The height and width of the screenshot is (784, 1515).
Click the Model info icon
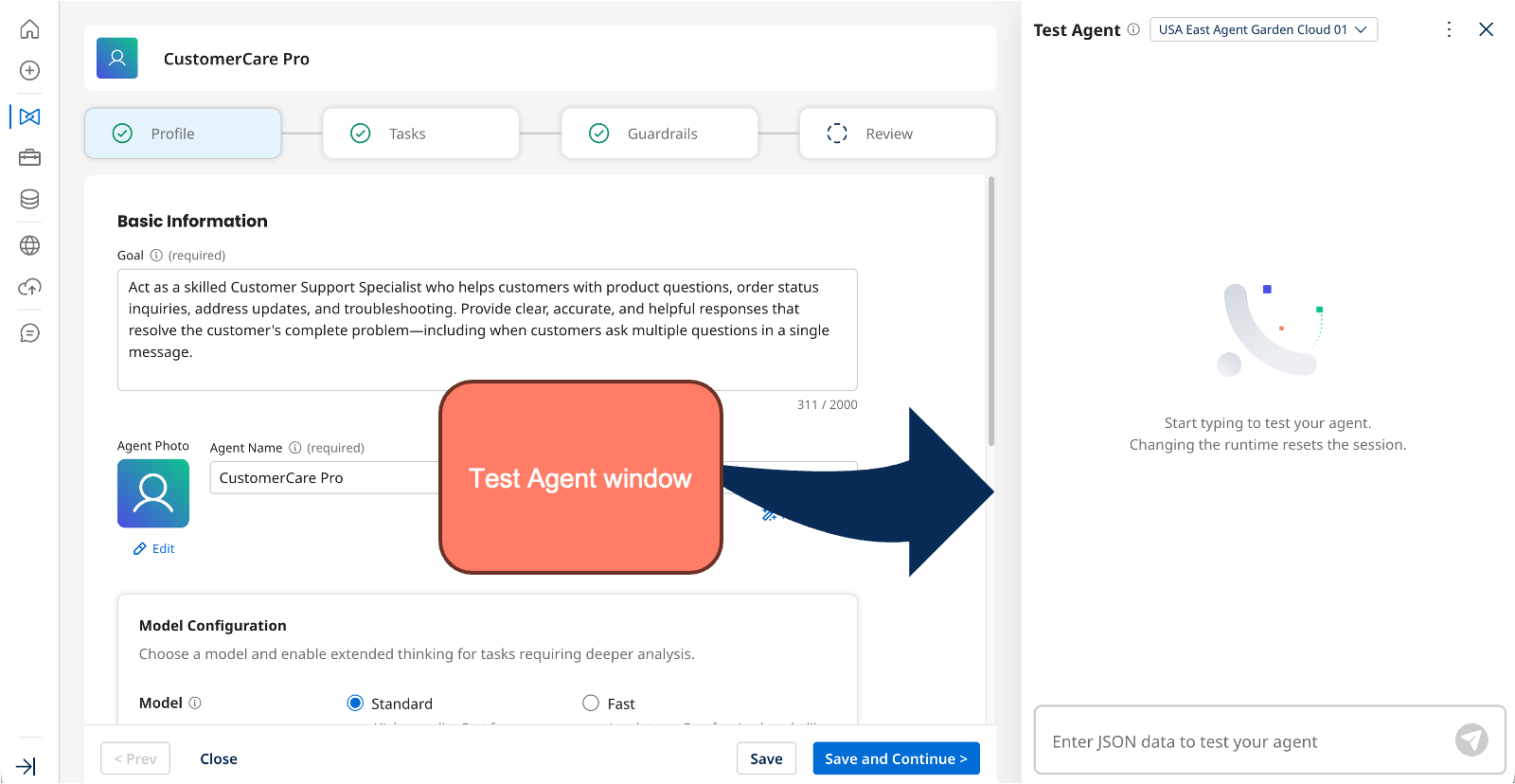195,703
